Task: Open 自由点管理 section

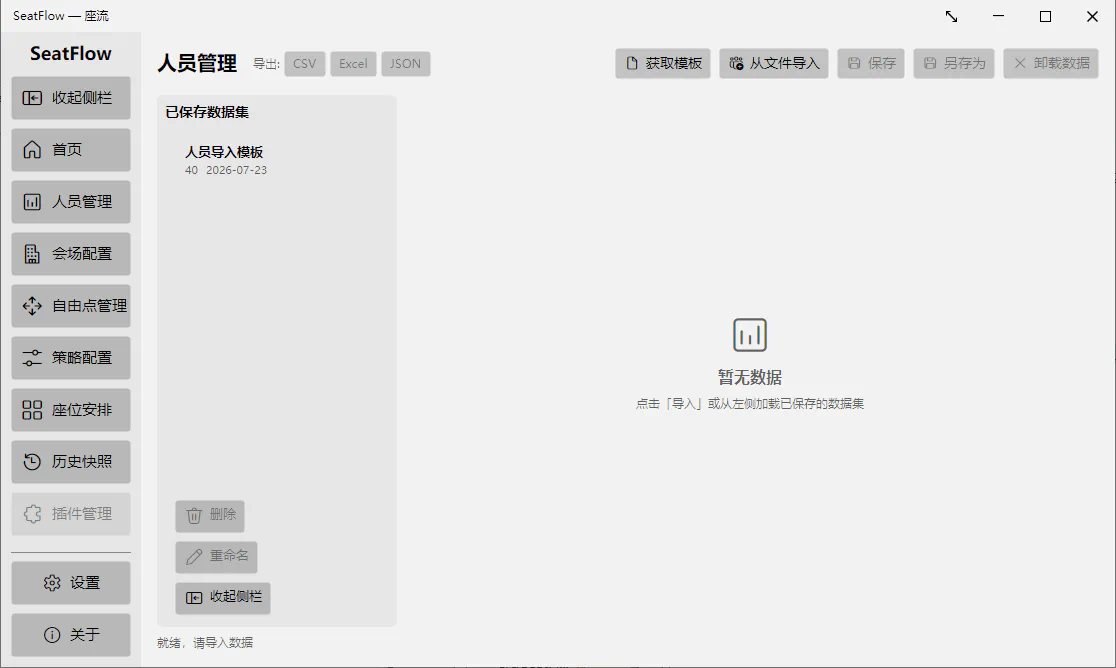Action: click(x=70, y=306)
